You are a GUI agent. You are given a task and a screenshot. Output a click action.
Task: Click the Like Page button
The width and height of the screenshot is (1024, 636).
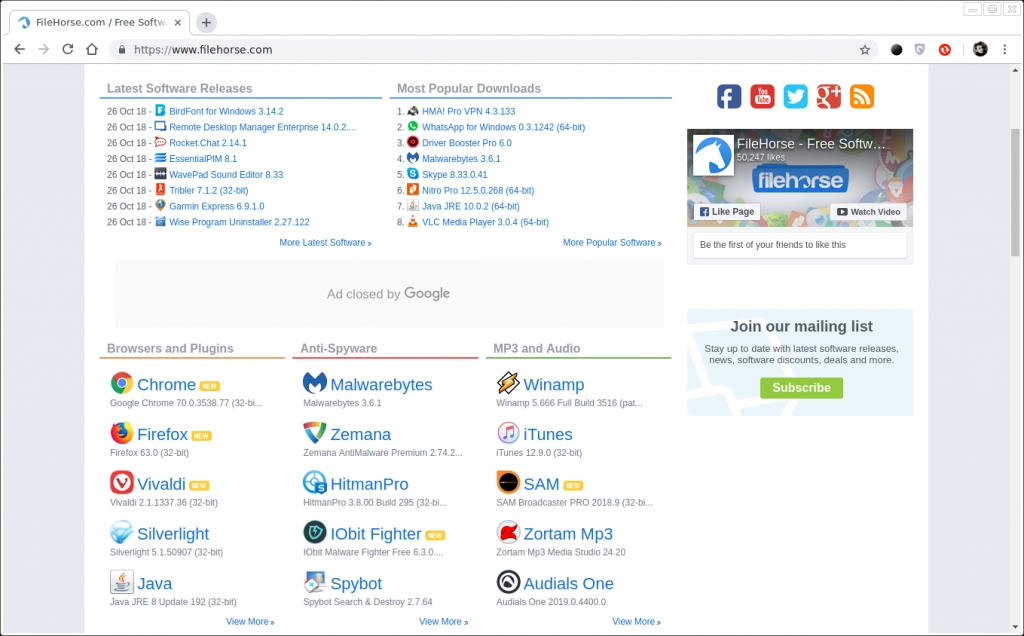point(727,212)
